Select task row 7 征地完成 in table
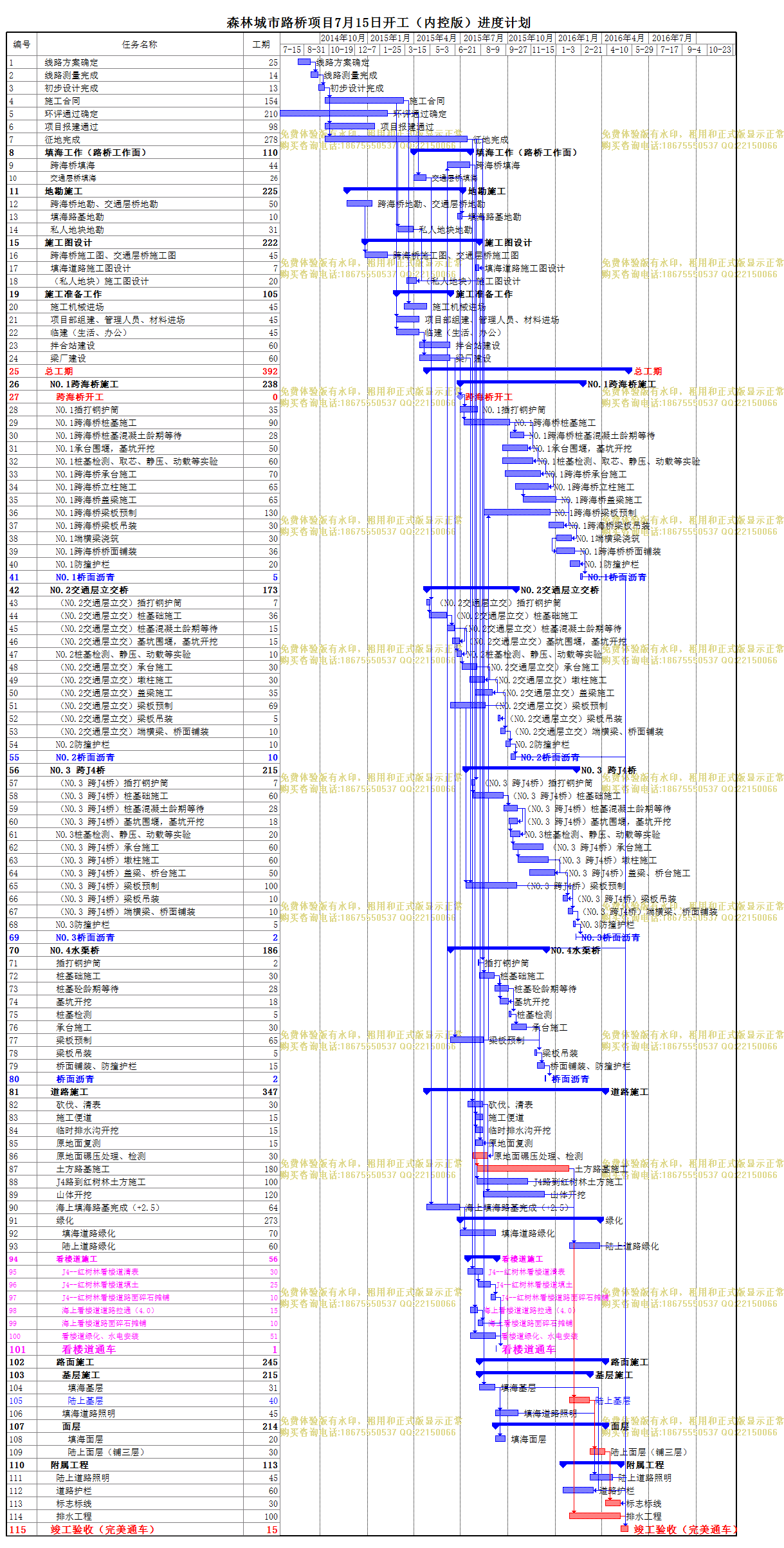The height and width of the screenshot is (1548, 784). [143, 140]
